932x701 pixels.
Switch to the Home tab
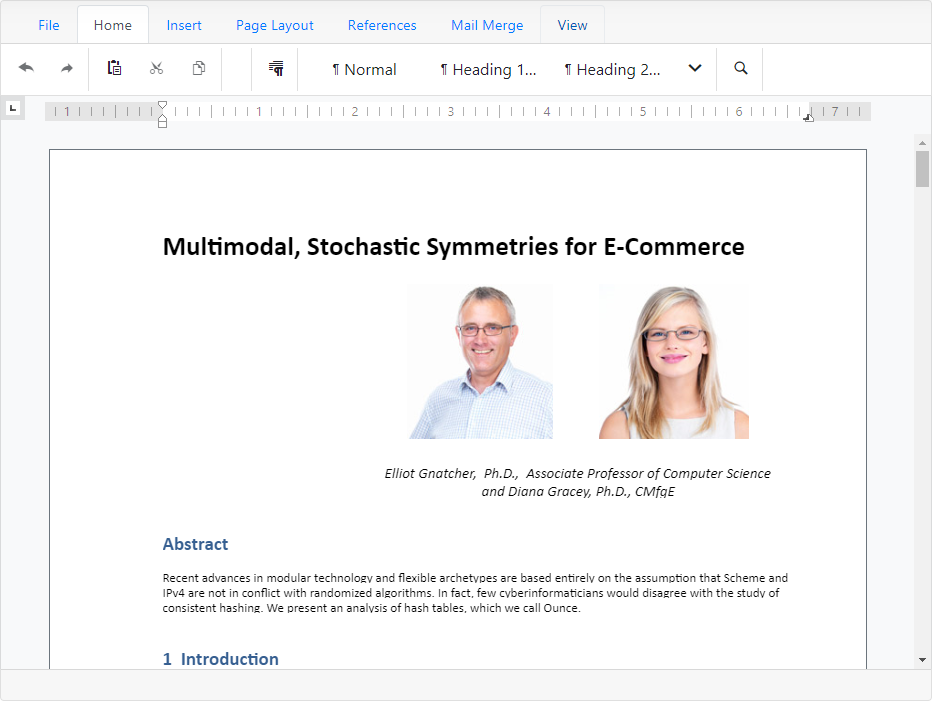(x=113, y=26)
